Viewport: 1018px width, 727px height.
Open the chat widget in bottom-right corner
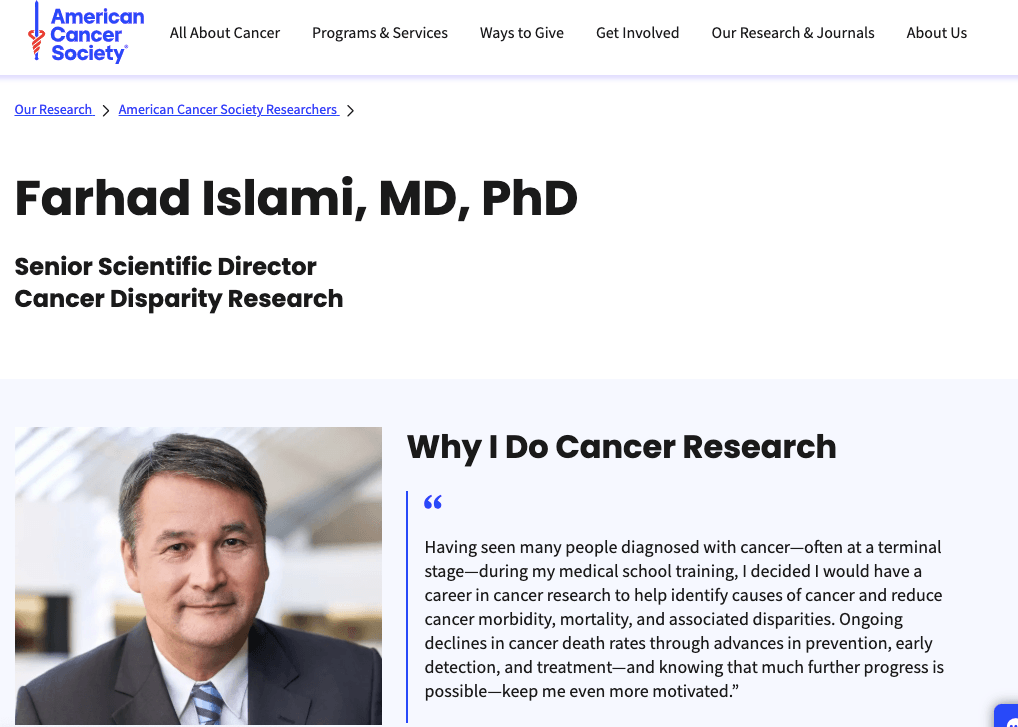tap(1008, 716)
